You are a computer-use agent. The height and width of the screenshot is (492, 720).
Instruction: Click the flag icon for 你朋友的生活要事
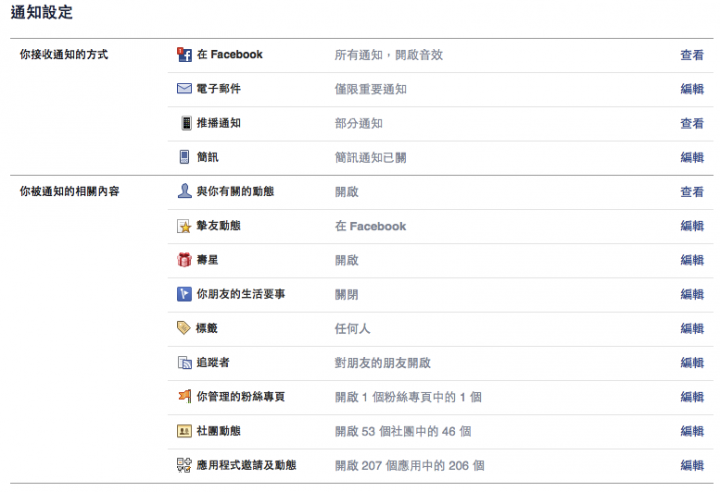pyautogui.click(x=184, y=294)
